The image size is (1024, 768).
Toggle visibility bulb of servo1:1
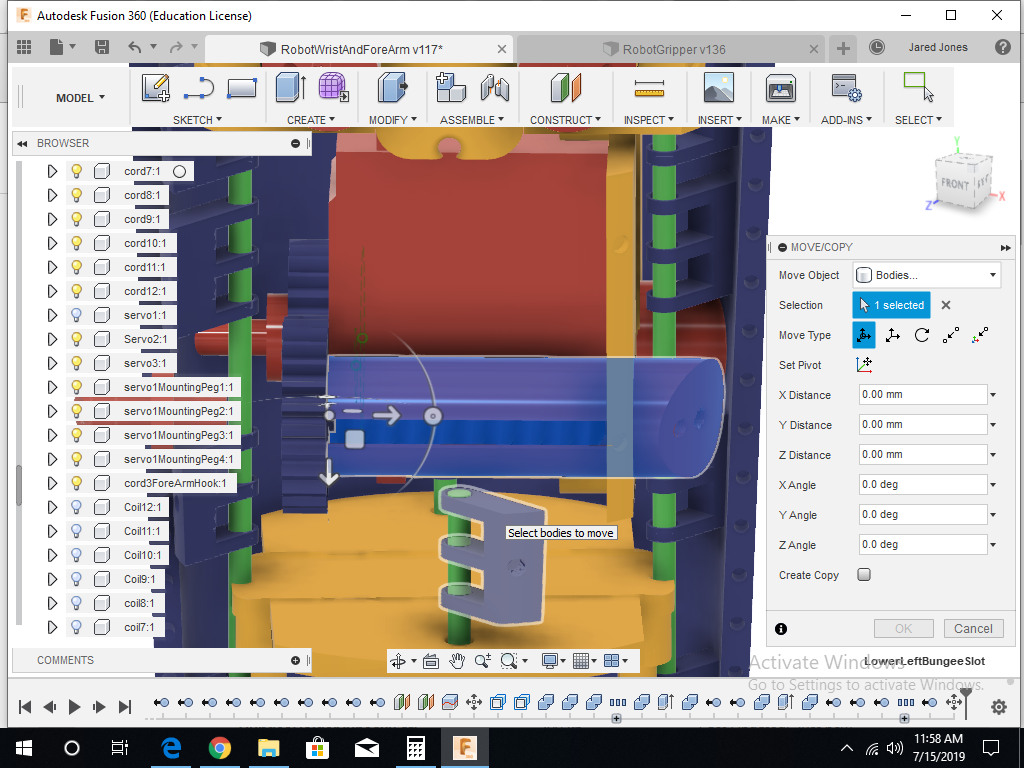[x=76, y=315]
